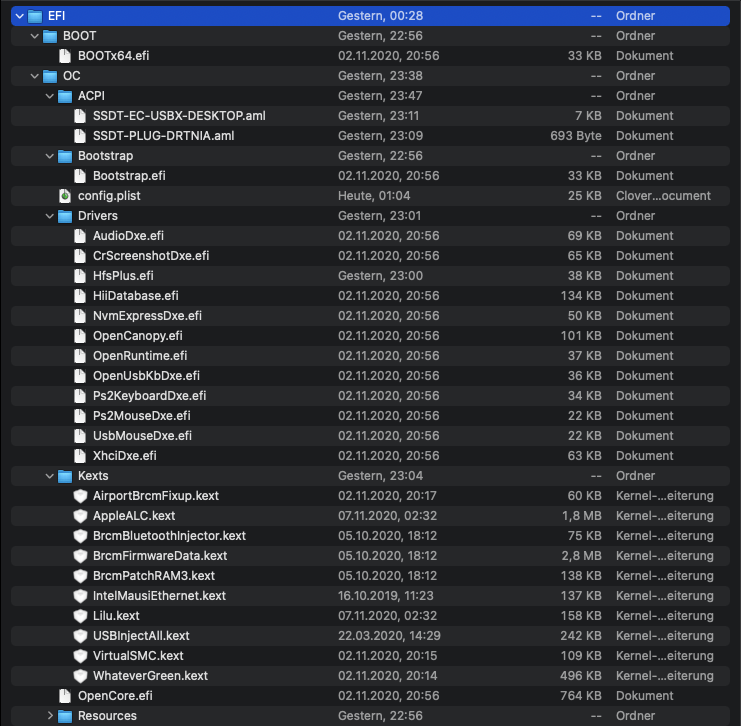Viewport: 741px width, 726px height.
Task: Click the EFI folder icon
Action: 35,16
